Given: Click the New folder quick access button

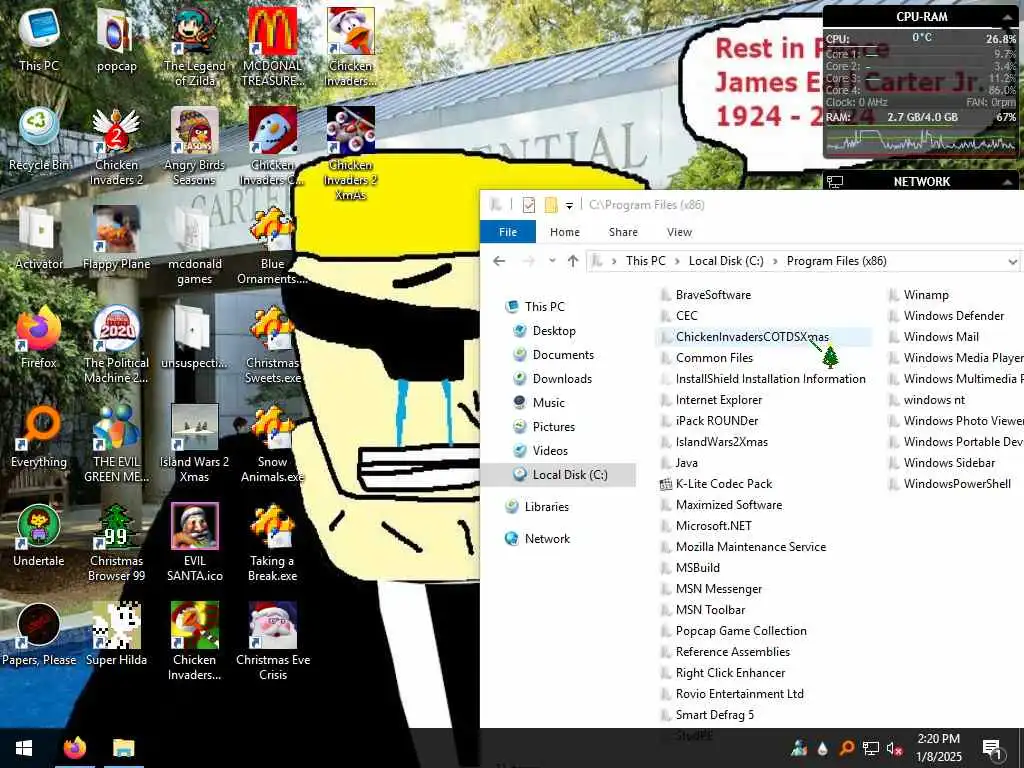Looking at the screenshot, I should pos(551,205).
